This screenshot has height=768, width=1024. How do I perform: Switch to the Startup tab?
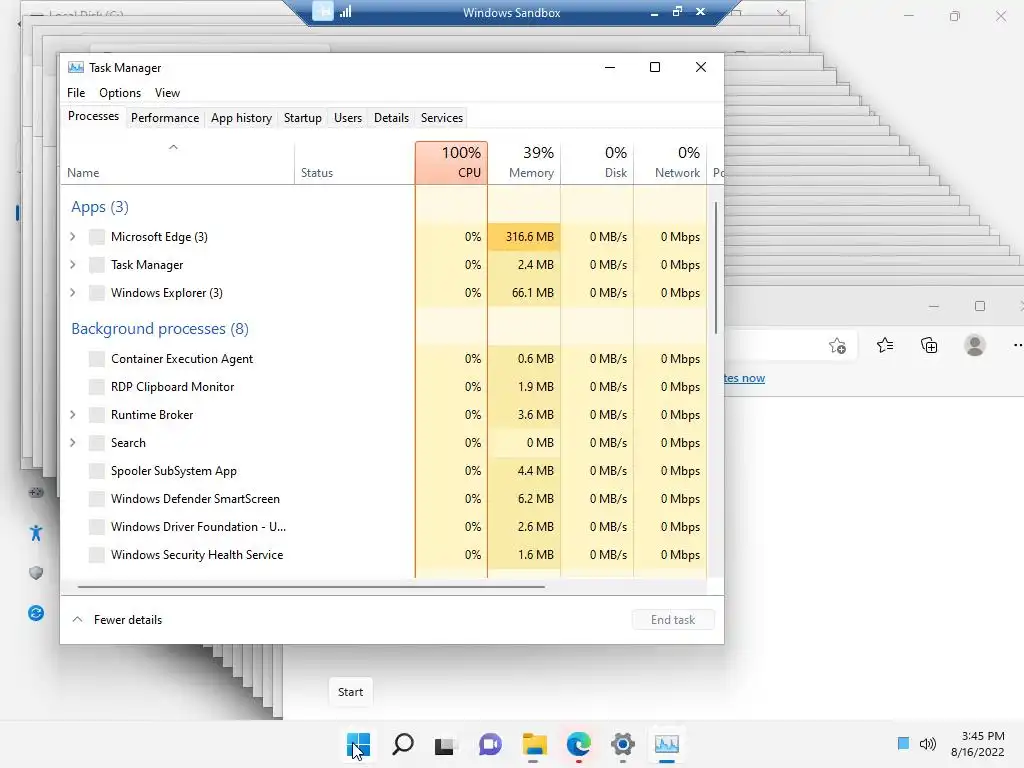click(x=302, y=118)
